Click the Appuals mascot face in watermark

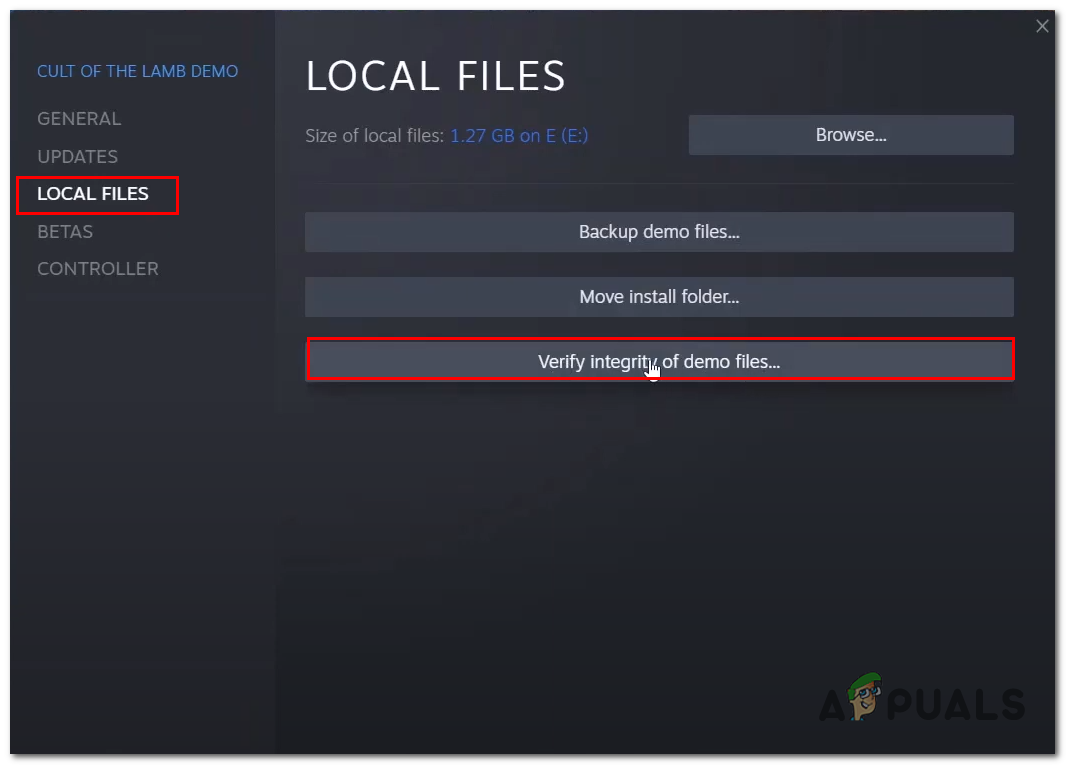[865, 696]
